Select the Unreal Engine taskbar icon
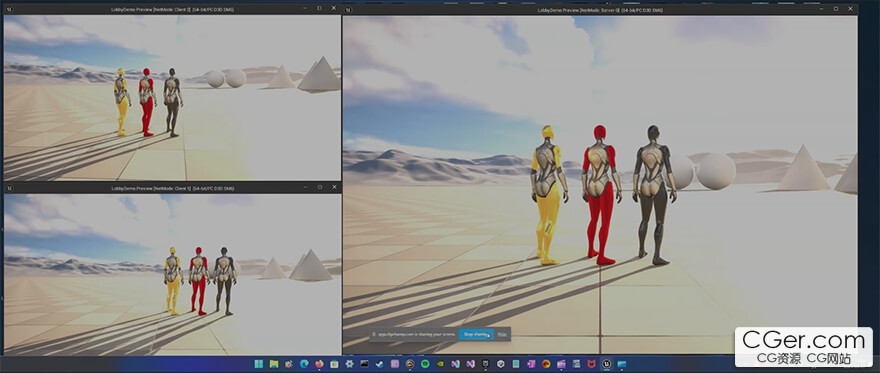Image resolution: width=880 pixels, height=373 pixels. click(x=606, y=363)
